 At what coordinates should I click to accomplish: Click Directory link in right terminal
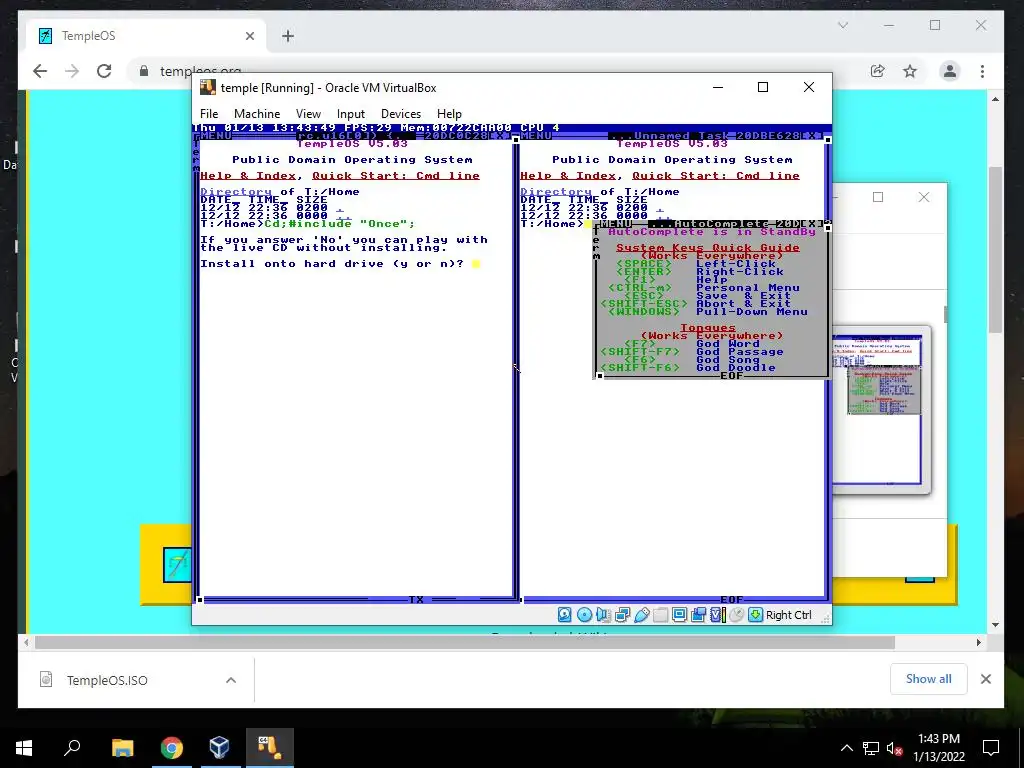(556, 192)
